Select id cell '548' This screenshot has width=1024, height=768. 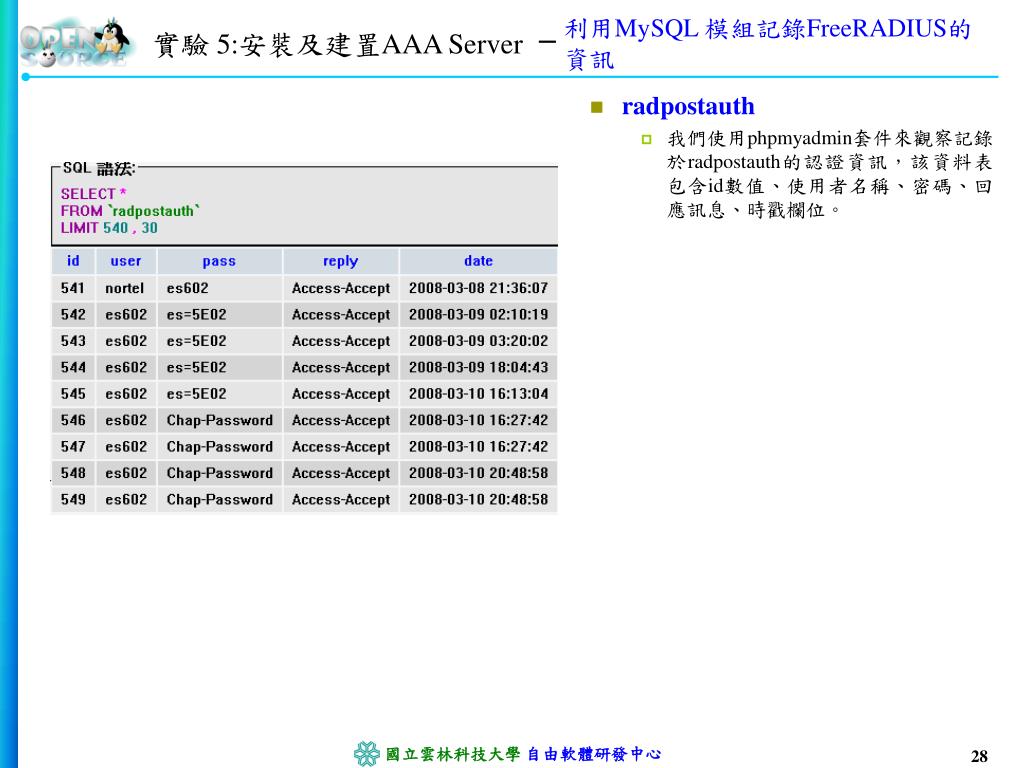[73, 473]
